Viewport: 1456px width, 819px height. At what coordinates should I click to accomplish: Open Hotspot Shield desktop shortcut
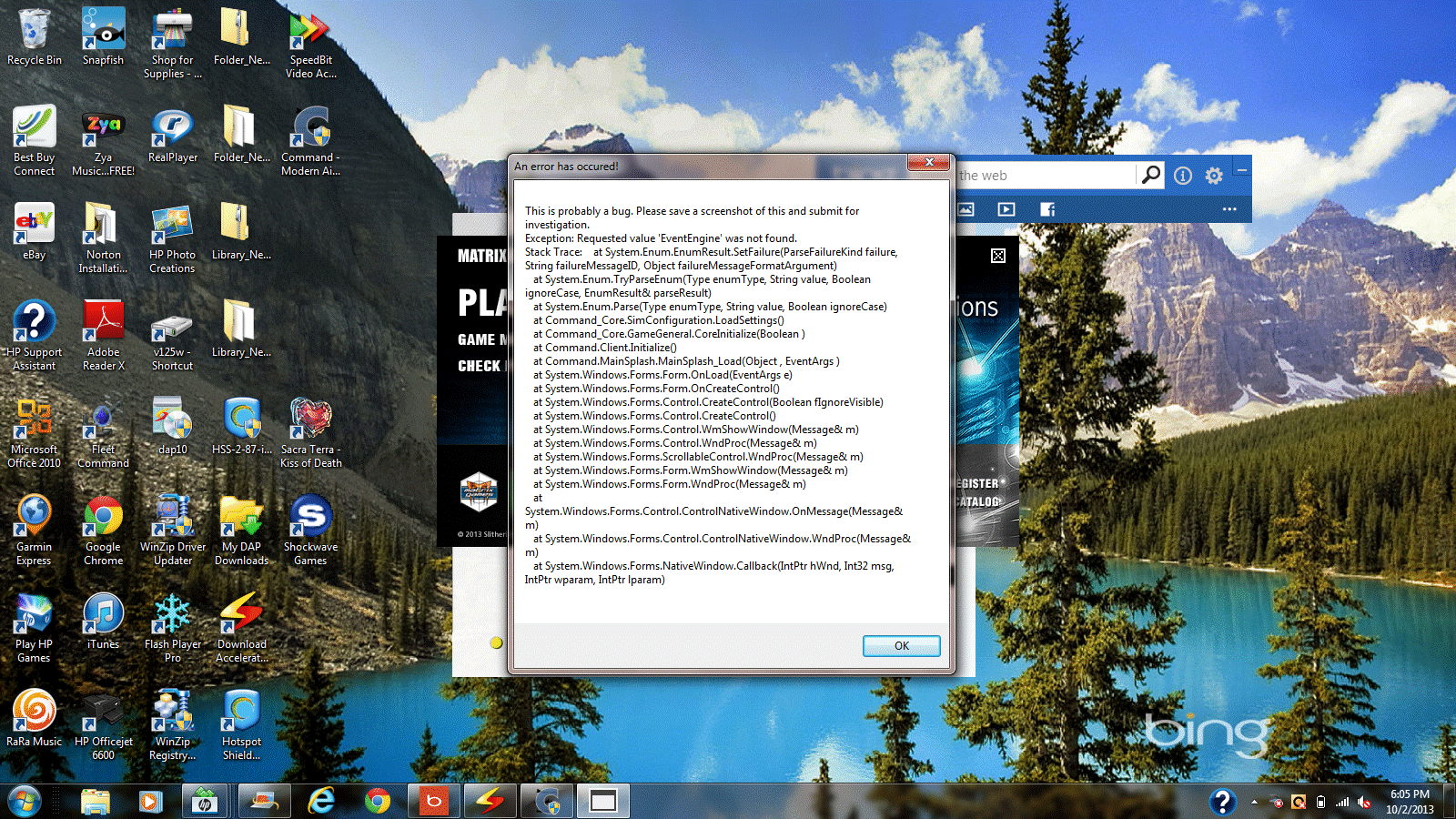242,725
